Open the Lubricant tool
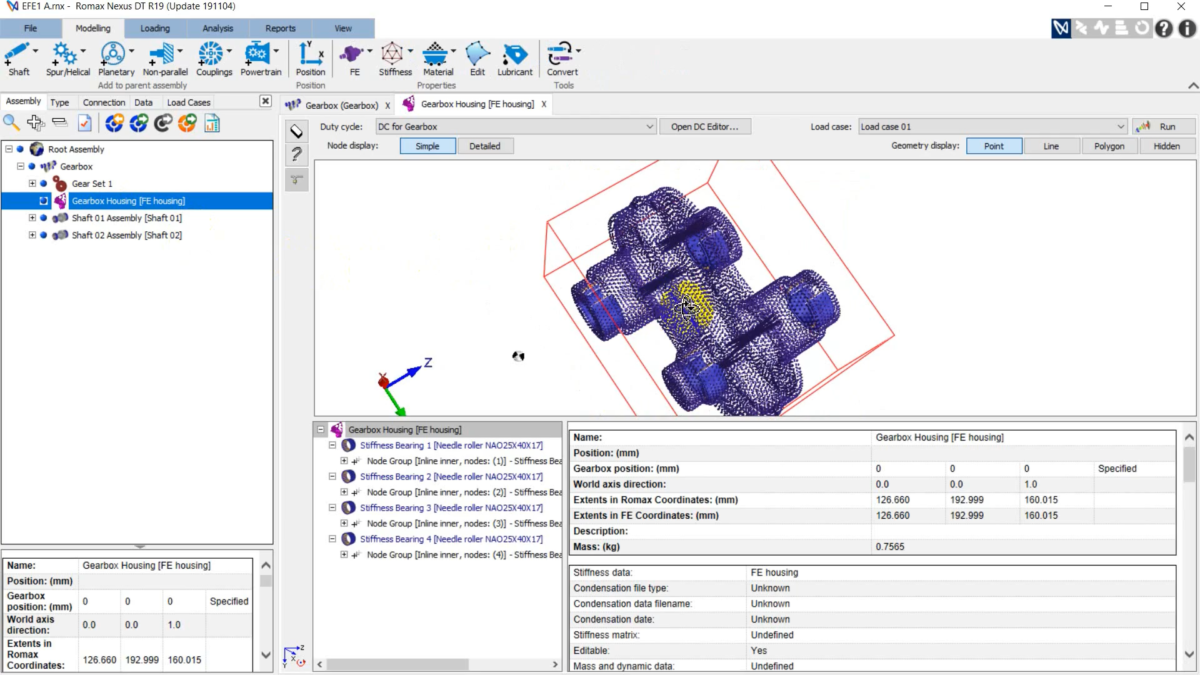The width and height of the screenshot is (1200, 675). click(515, 58)
